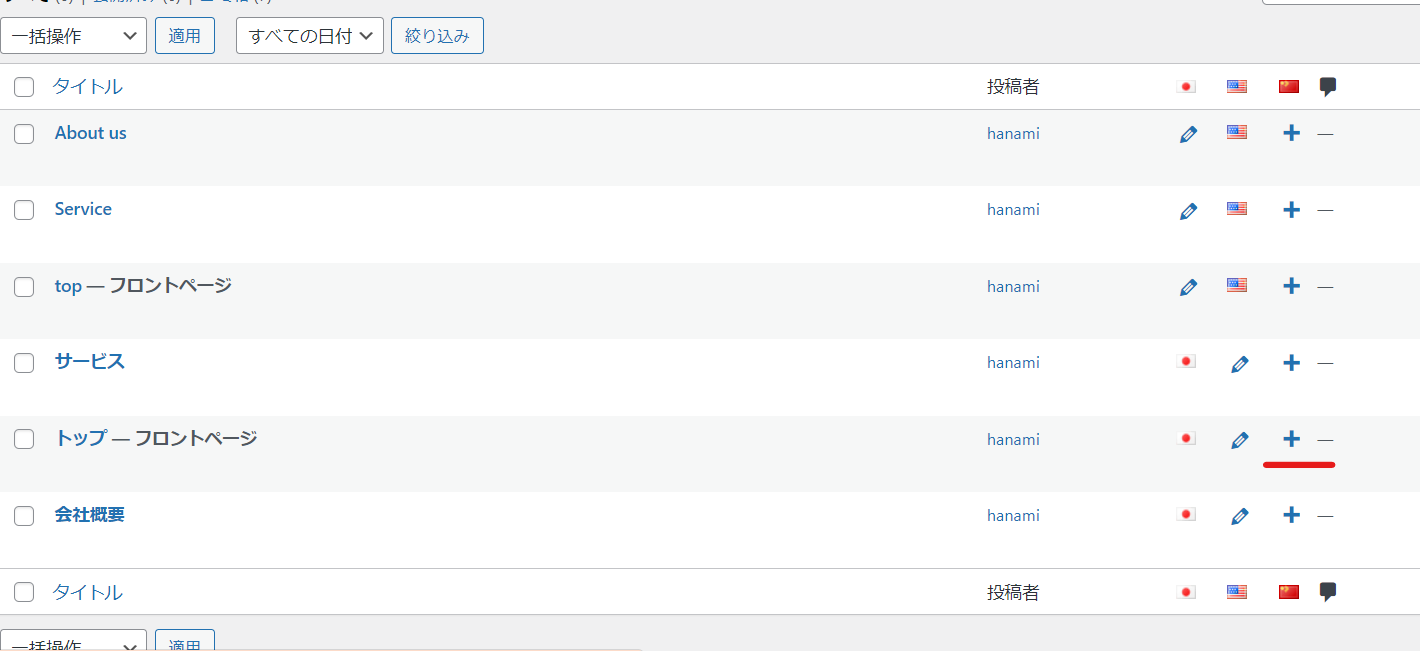Expand the すべての日付 date filter dropdown

click(309, 36)
